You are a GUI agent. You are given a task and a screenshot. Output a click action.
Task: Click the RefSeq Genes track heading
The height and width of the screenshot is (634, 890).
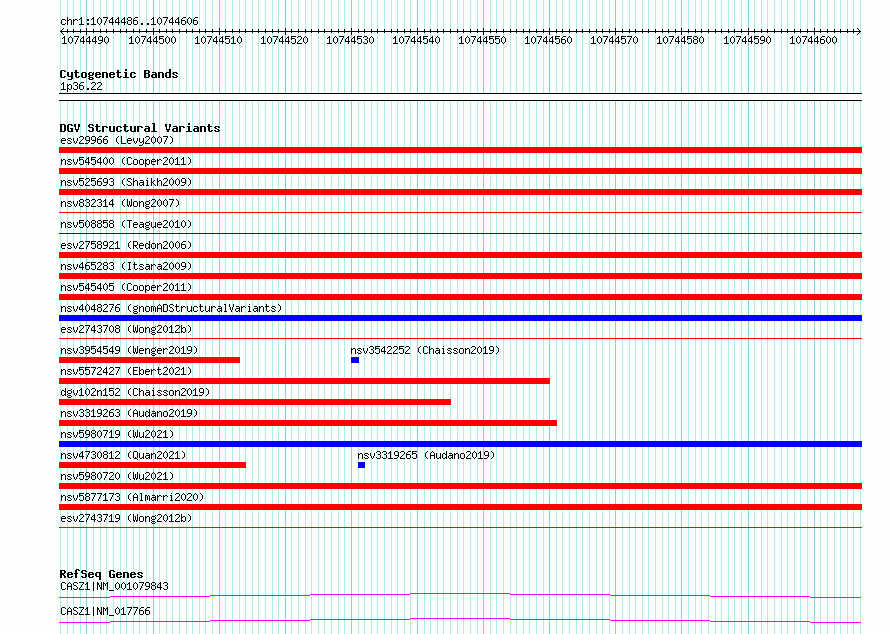pyautogui.click(x=101, y=574)
